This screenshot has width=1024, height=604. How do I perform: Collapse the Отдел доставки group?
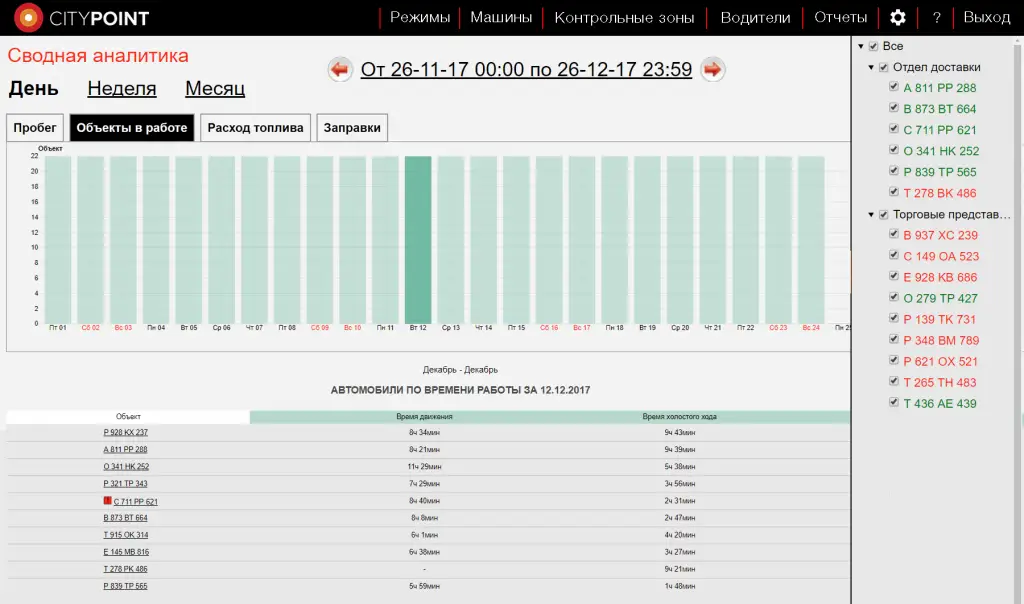click(870, 66)
